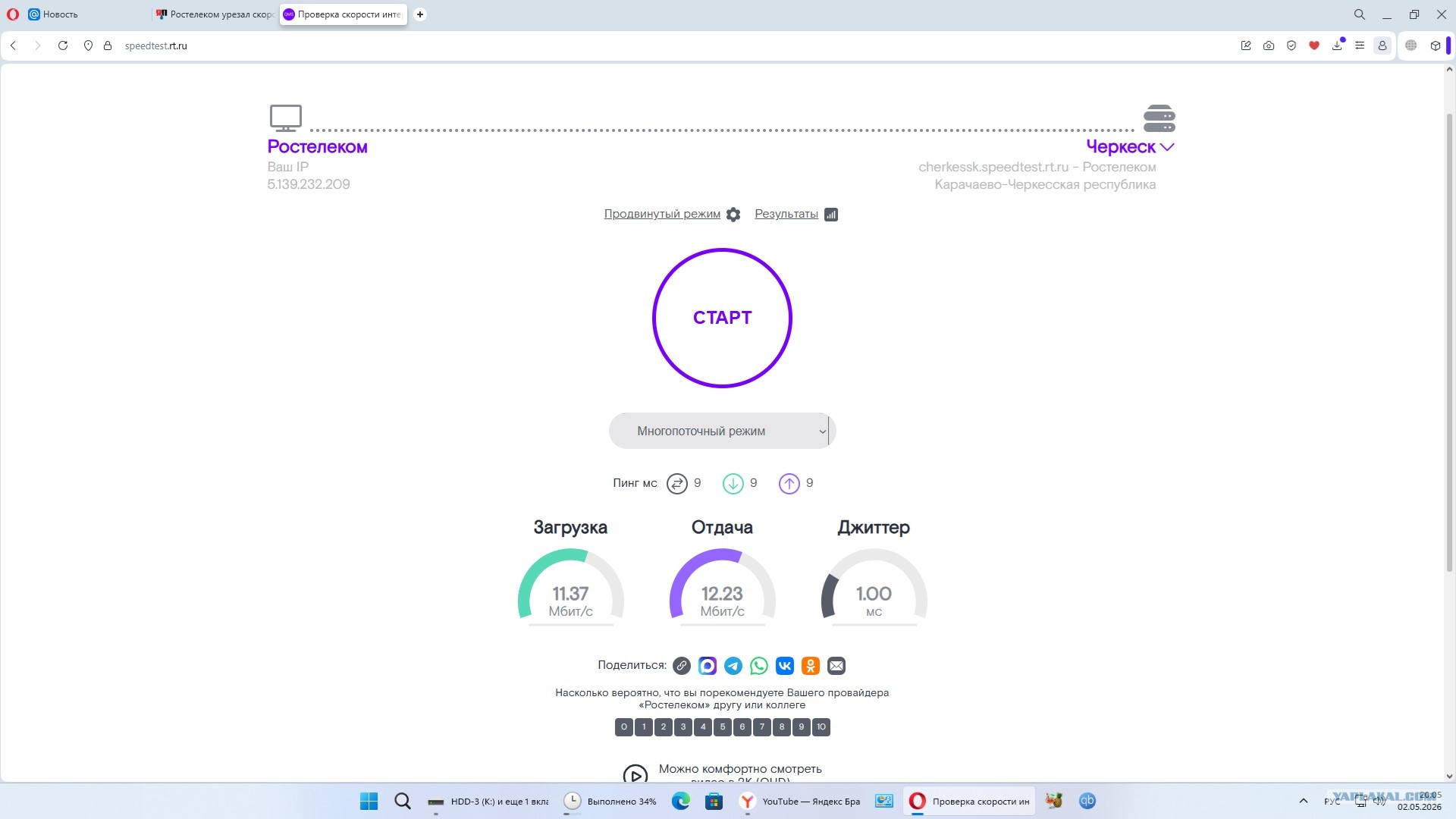Go back to the previous page
This screenshot has height=819, width=1456.
coord(13,45)
